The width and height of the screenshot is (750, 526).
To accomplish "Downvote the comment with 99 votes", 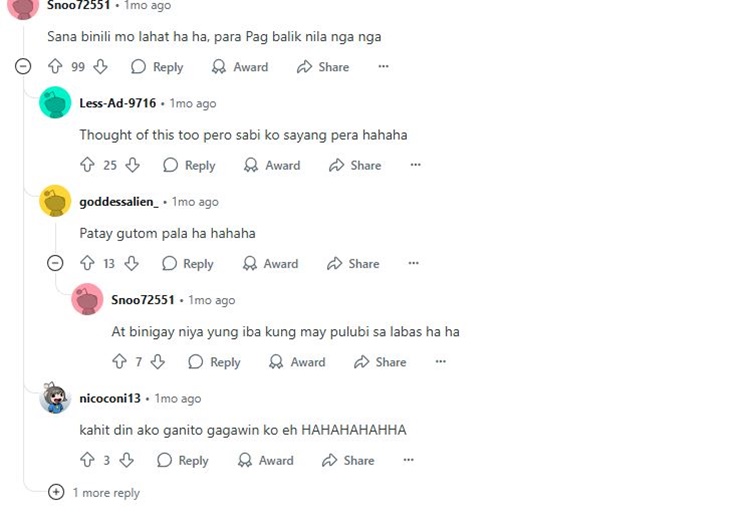I will (x=100, y=66).
